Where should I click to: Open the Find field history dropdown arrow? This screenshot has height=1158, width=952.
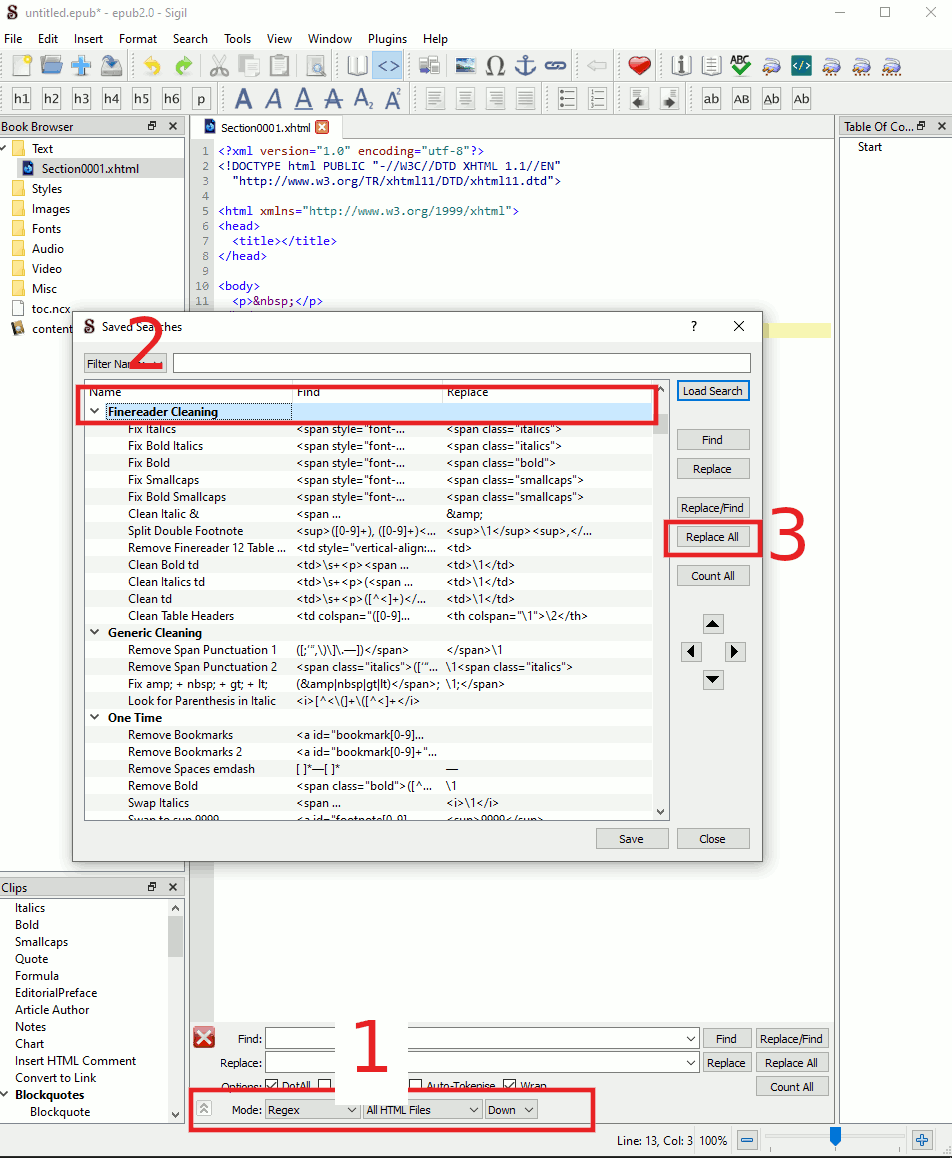point(691,1039)
